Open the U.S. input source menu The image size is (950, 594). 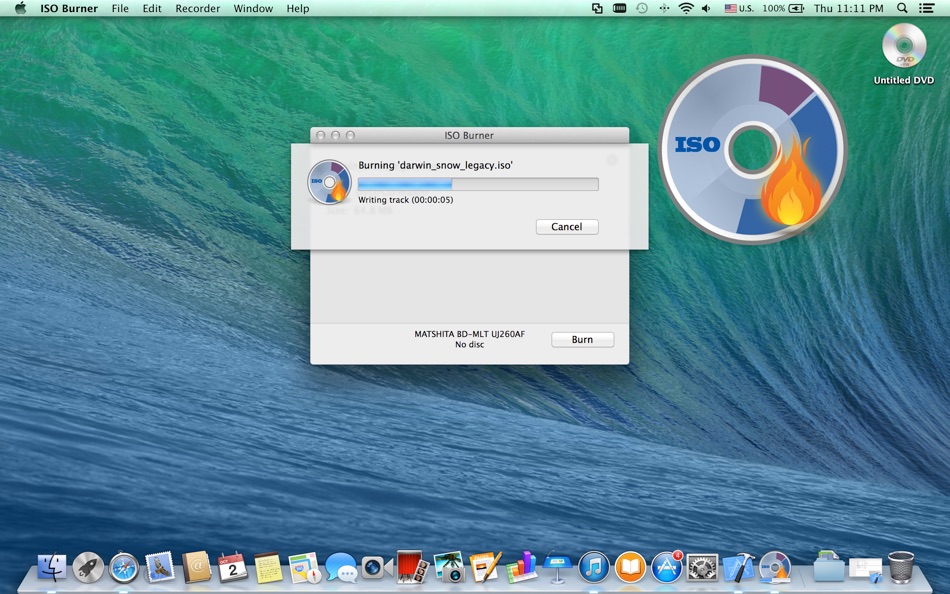coord(739,8)
